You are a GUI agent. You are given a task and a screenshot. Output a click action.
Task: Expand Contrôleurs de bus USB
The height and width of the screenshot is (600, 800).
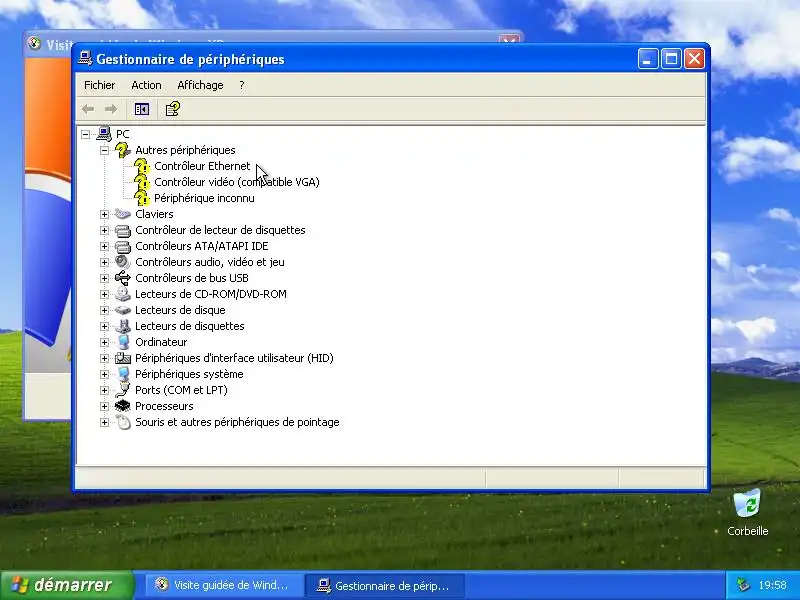[105, 278]
